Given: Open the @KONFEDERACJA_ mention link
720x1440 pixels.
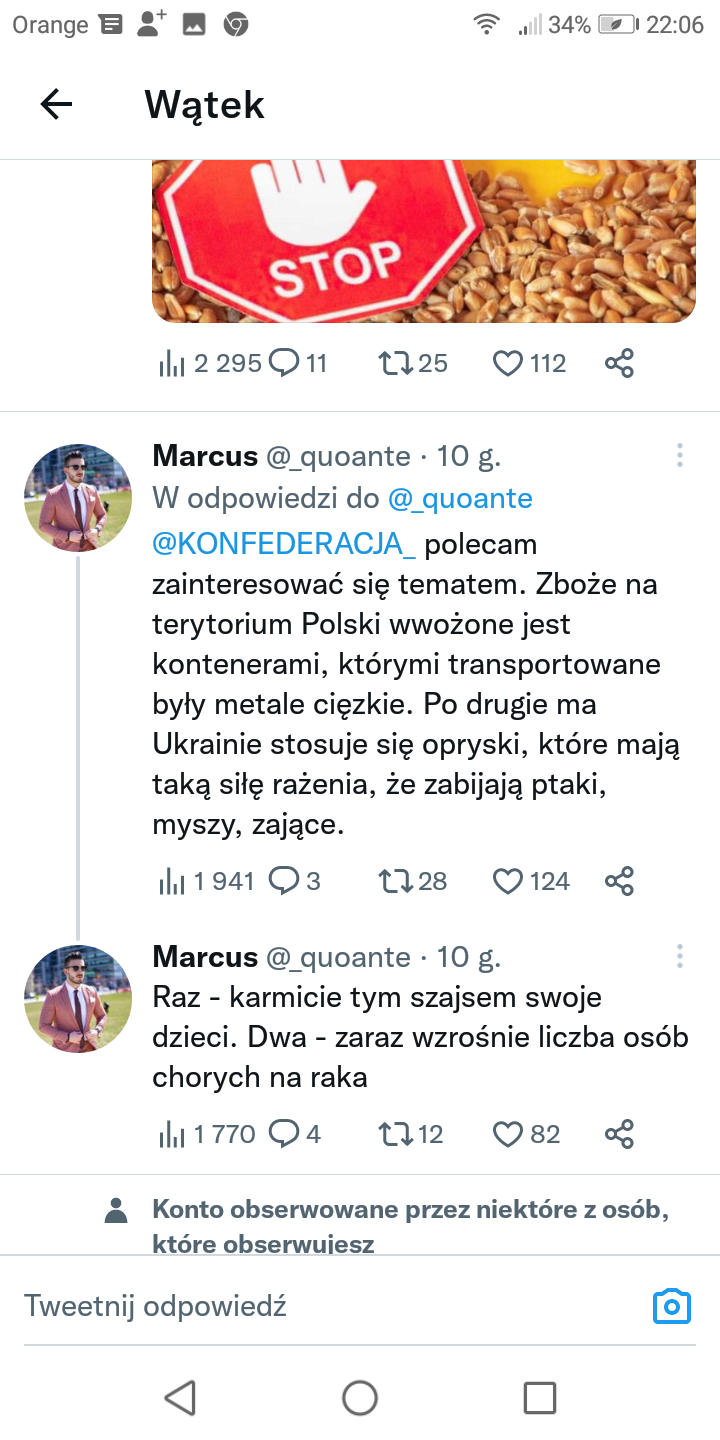Looking at the screenshot, I should coord(284,544).
